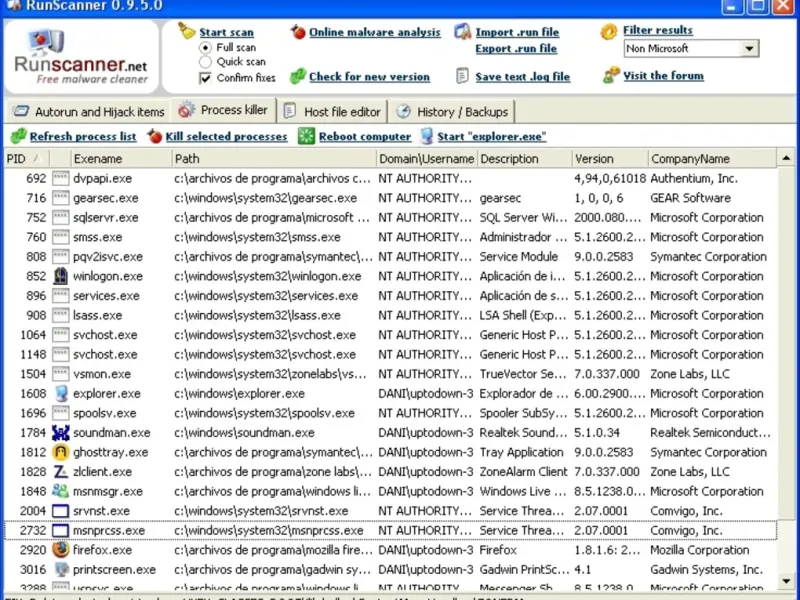
Task: Open the History / Backups tab
Action: (x=453, y=112)
